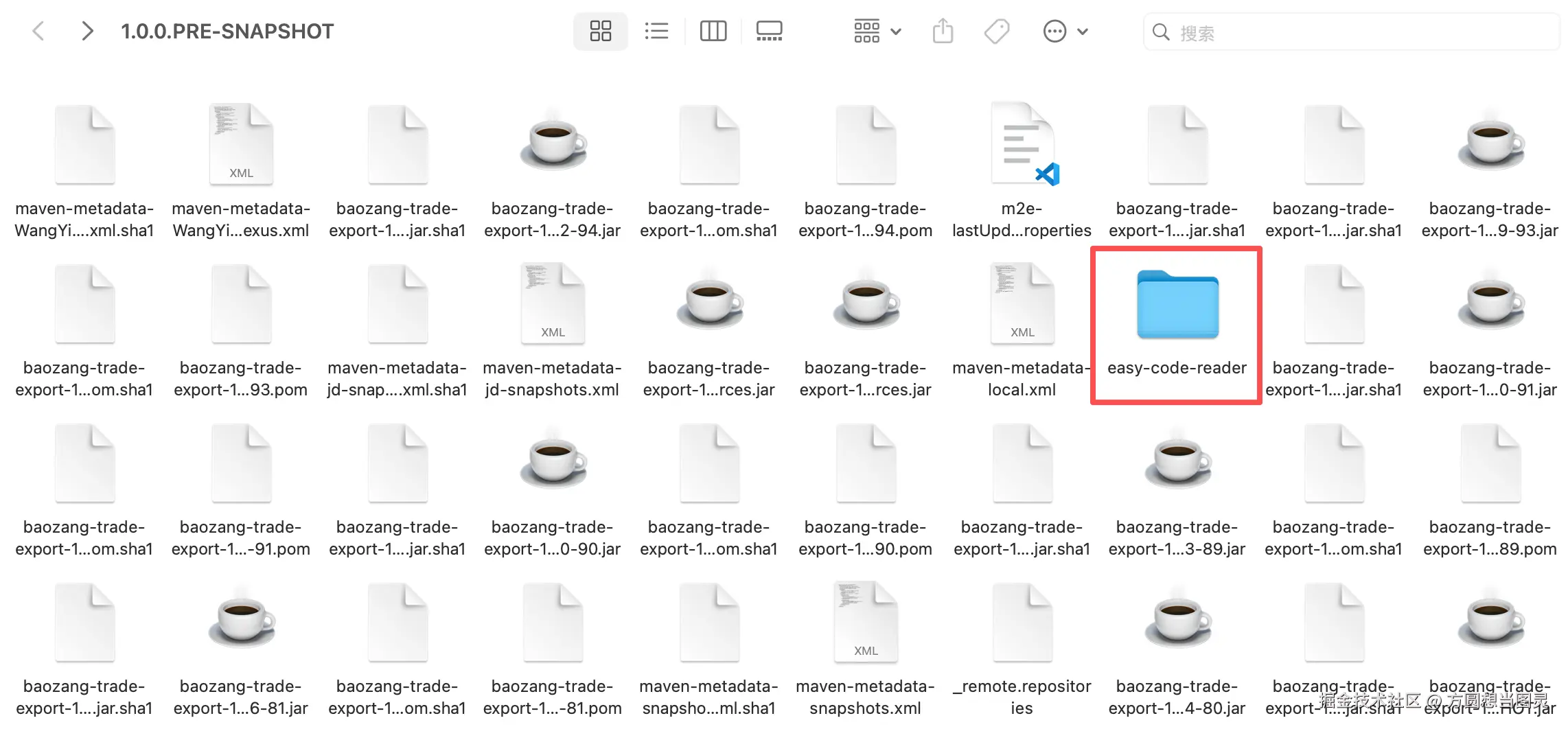The image size is (1568, 729).
Task: Select the _remote.repositories file
Action: click(1022, 621)
